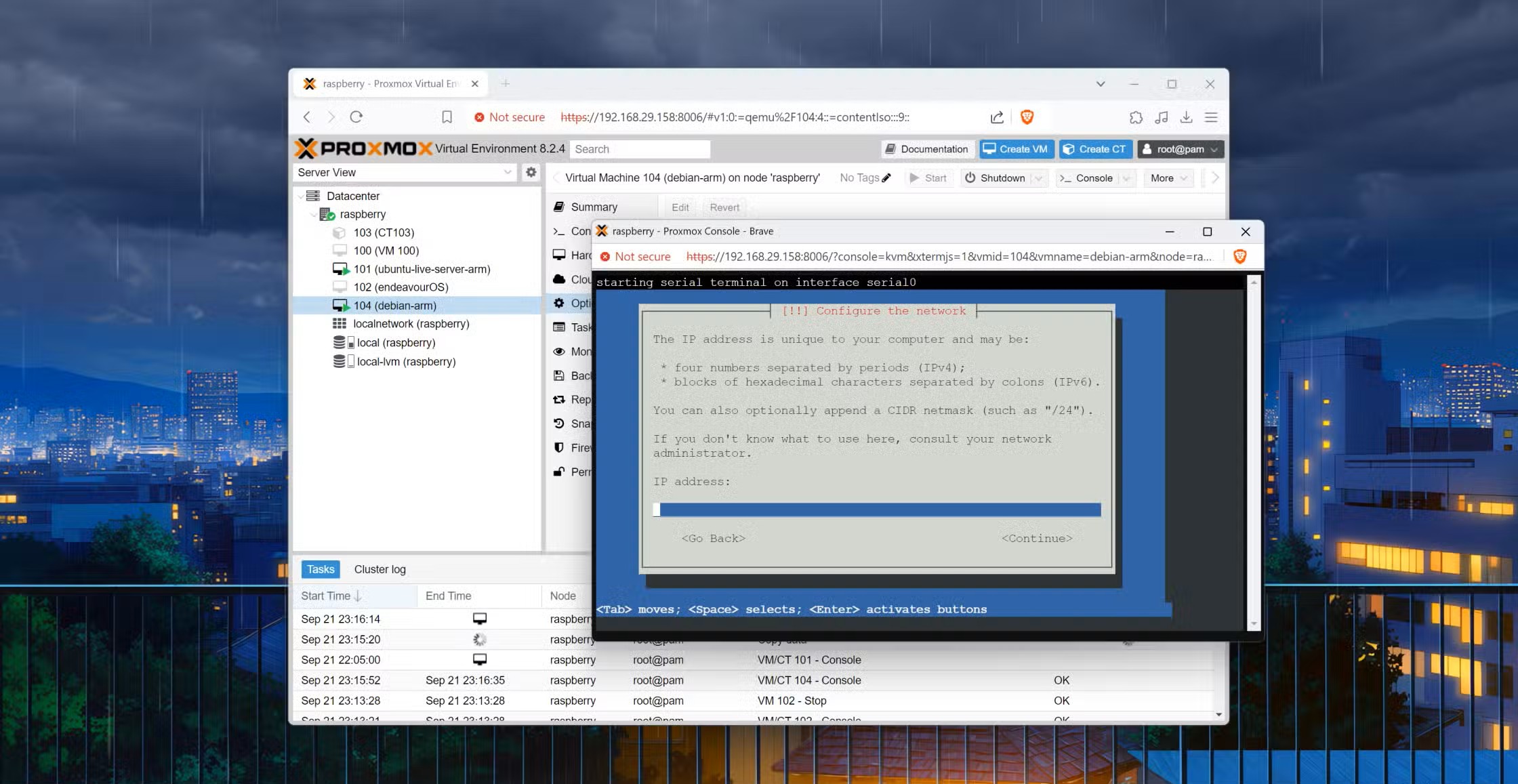Open the Summary menu item
1518x784 pixels.
[594, 207]
